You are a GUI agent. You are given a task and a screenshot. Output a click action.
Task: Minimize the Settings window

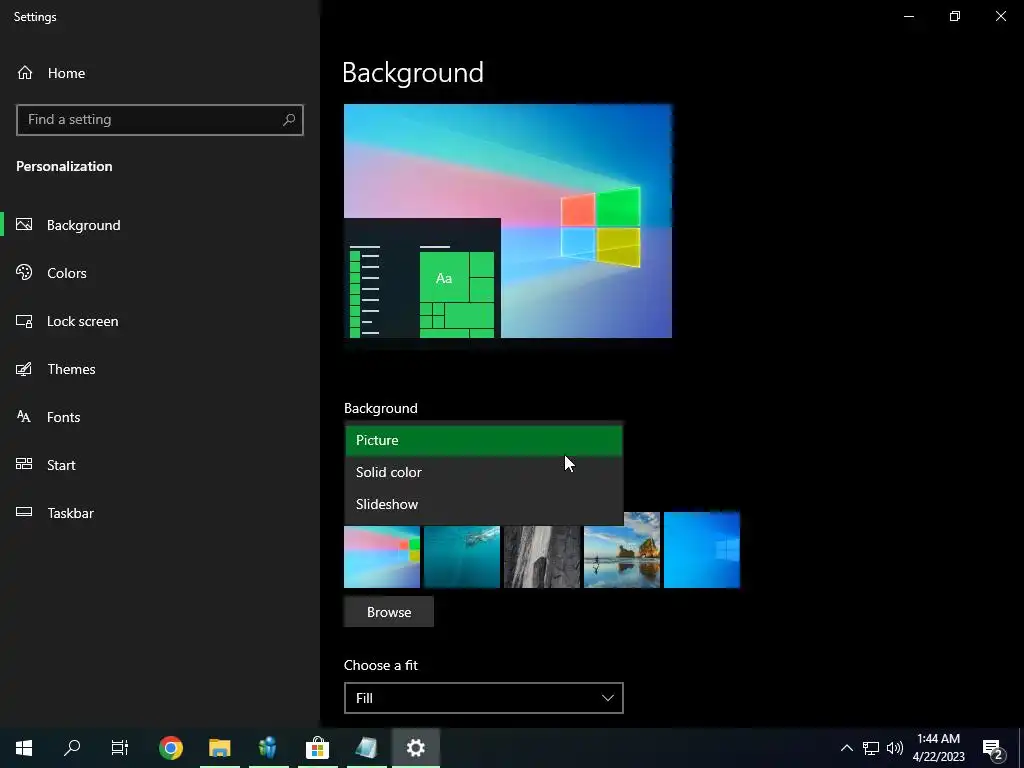(908, 16)
